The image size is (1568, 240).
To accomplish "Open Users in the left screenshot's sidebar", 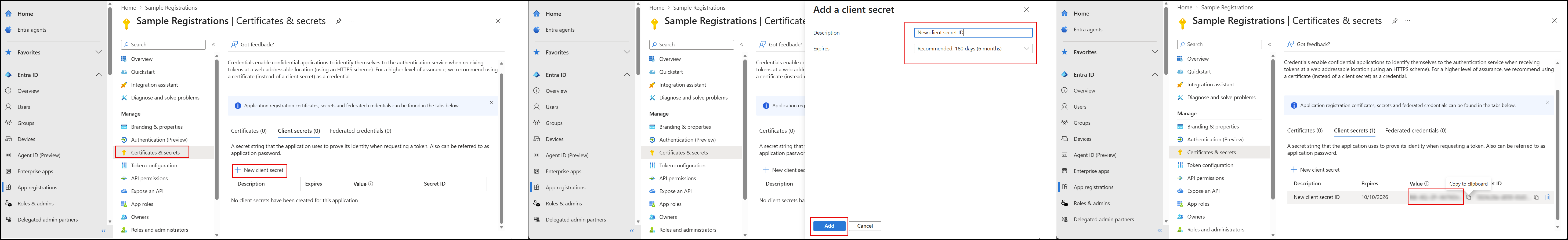I will [24, 107].
